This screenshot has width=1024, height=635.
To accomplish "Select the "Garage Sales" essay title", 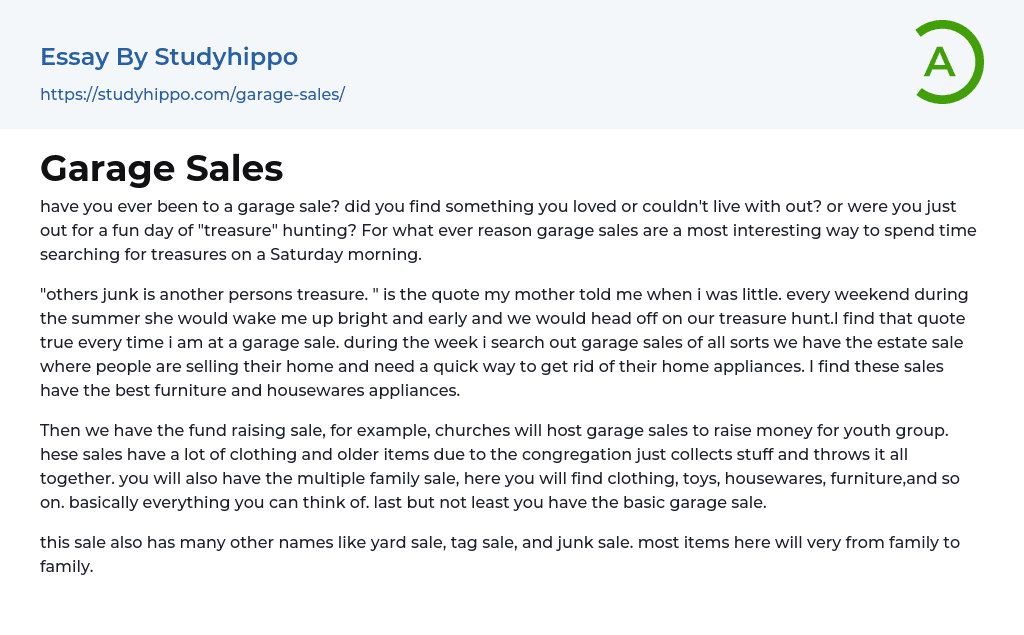I will [162, 168].
